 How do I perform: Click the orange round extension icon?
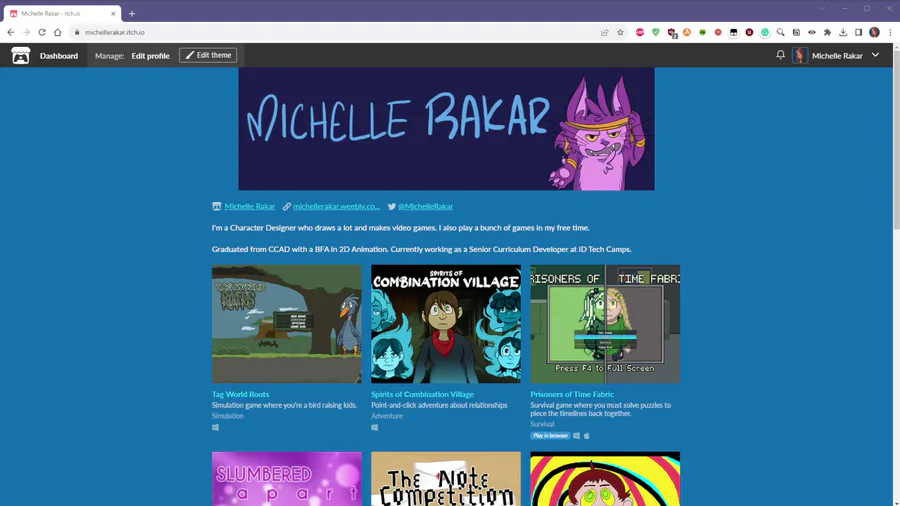pos(687,32)
